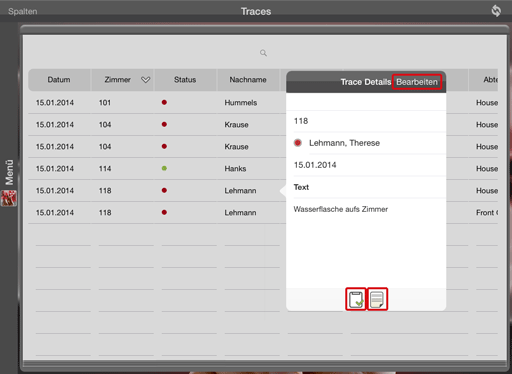Click the Text label in details
The height and width of the screenshot is (374, 512).
pos(301,187)
